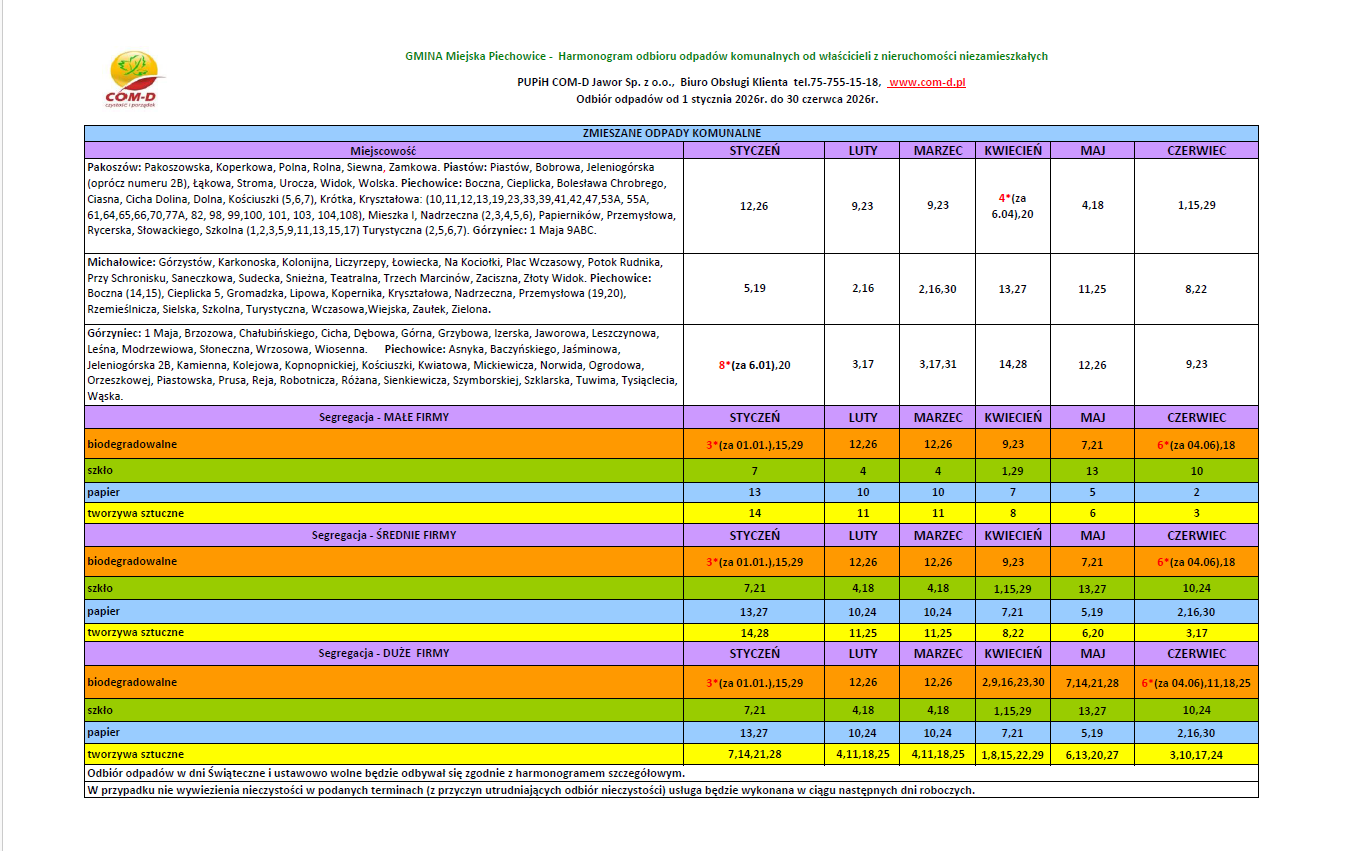Click the red 4*(za 6.04),20 April cell
The height and width of the screenshot is (851, 1352).
click(x=1012, y=205)
